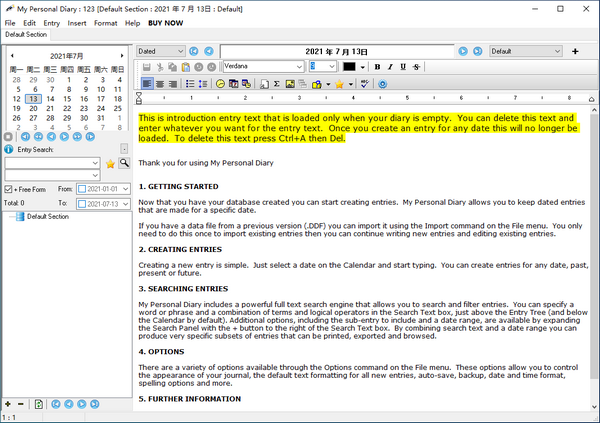This screenshot has width=600, height=423.
Task: Select Default Section in the entry tree
Action: pos(48,216)
